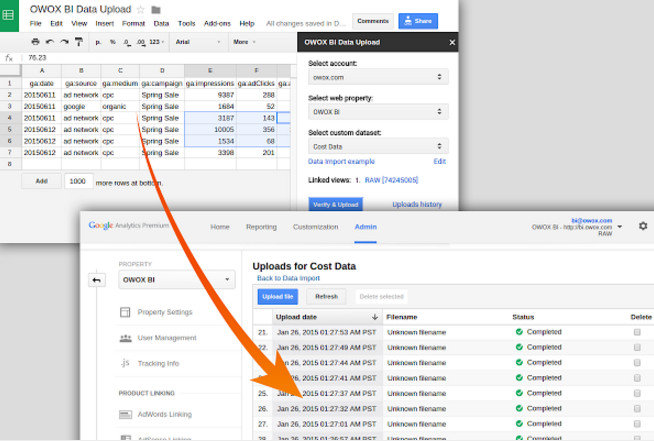Click the Add rows button
The width and height of the screenshot is (654, 441).
coord(42,181)
